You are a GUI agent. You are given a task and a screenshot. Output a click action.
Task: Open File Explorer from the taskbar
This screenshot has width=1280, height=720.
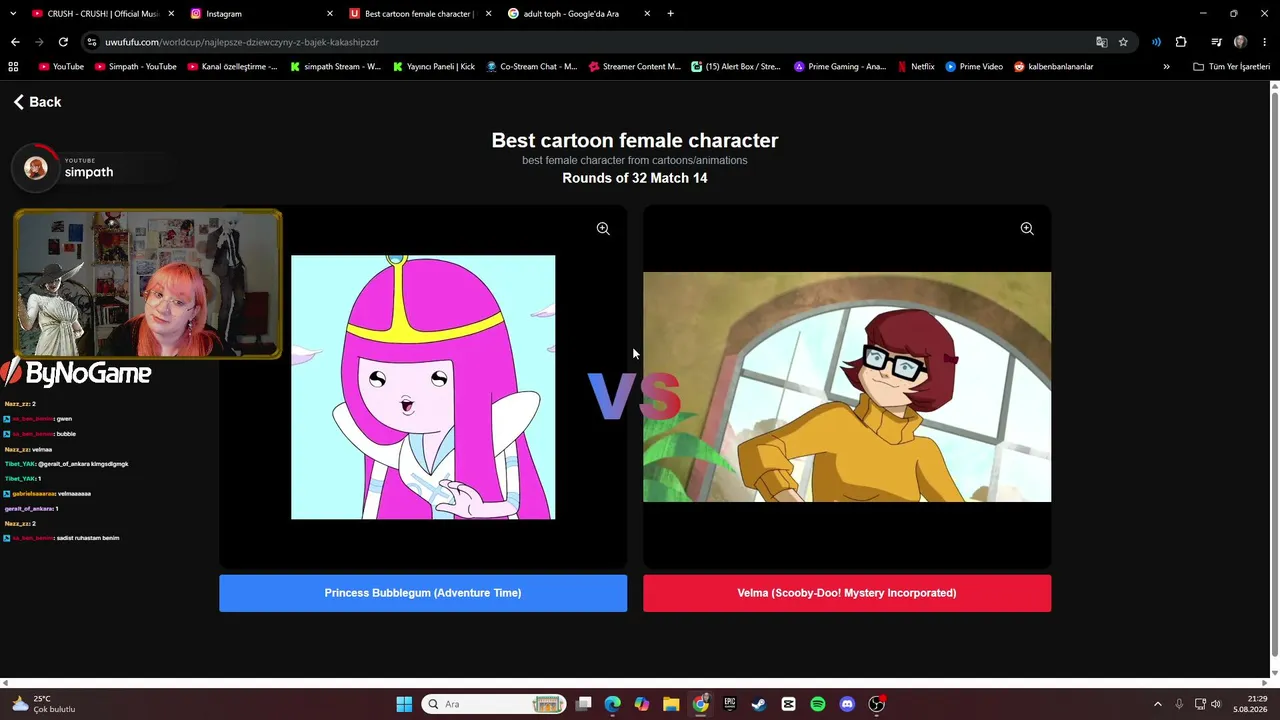(671, 704)
